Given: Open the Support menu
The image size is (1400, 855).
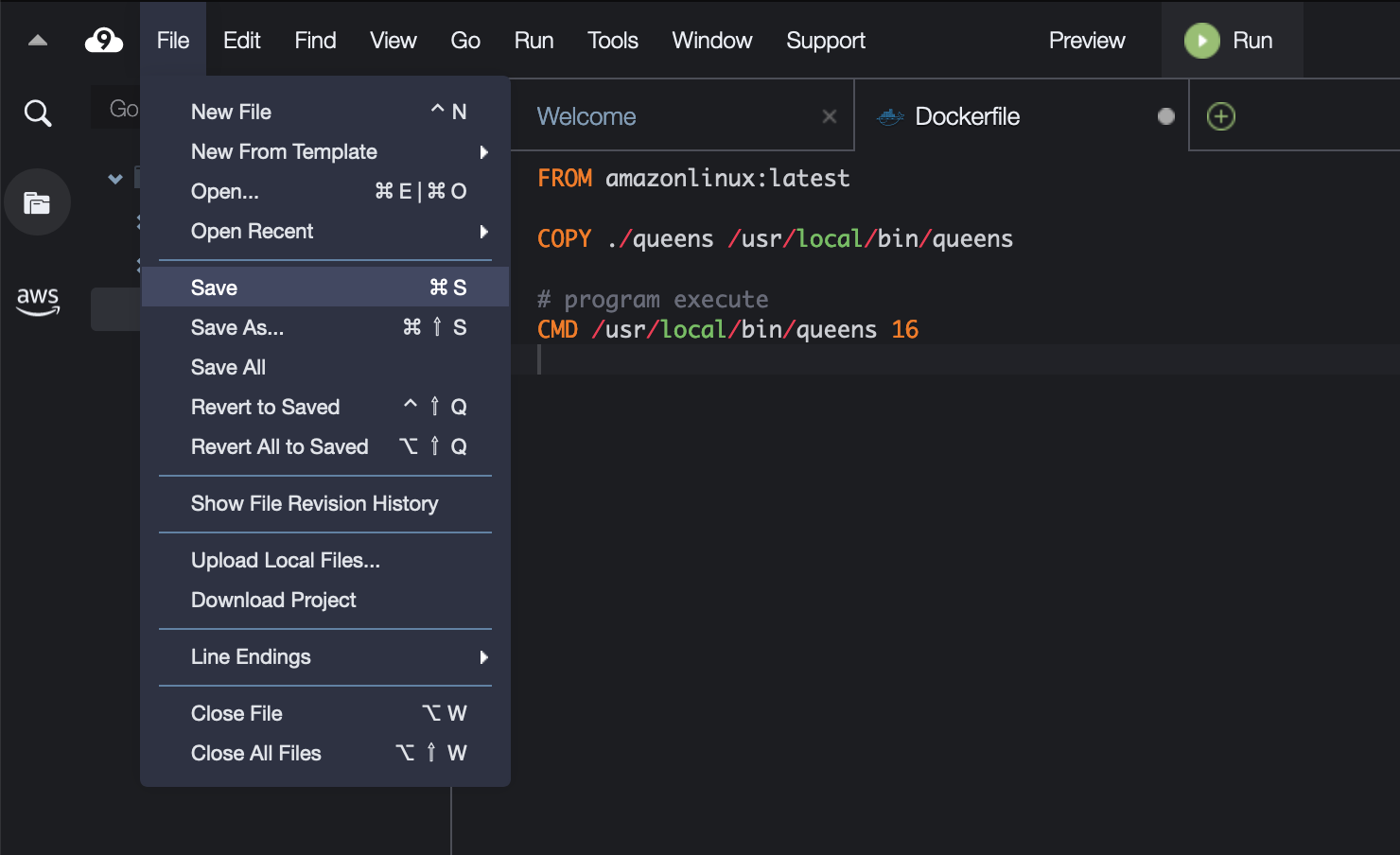Looking at the screenshot, I should click(x=826, y=41).
